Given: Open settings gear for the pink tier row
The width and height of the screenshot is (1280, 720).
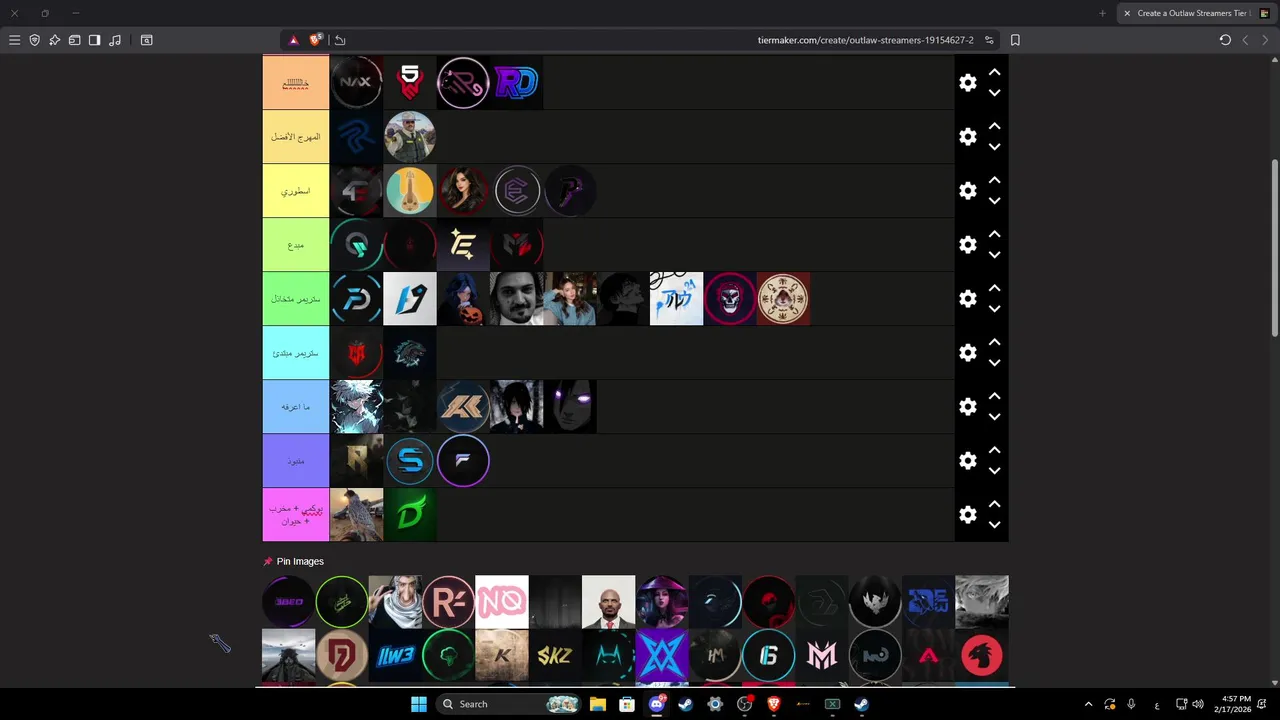Looking at the screenshot, I should pyautogui.click(x=967, y=515).
